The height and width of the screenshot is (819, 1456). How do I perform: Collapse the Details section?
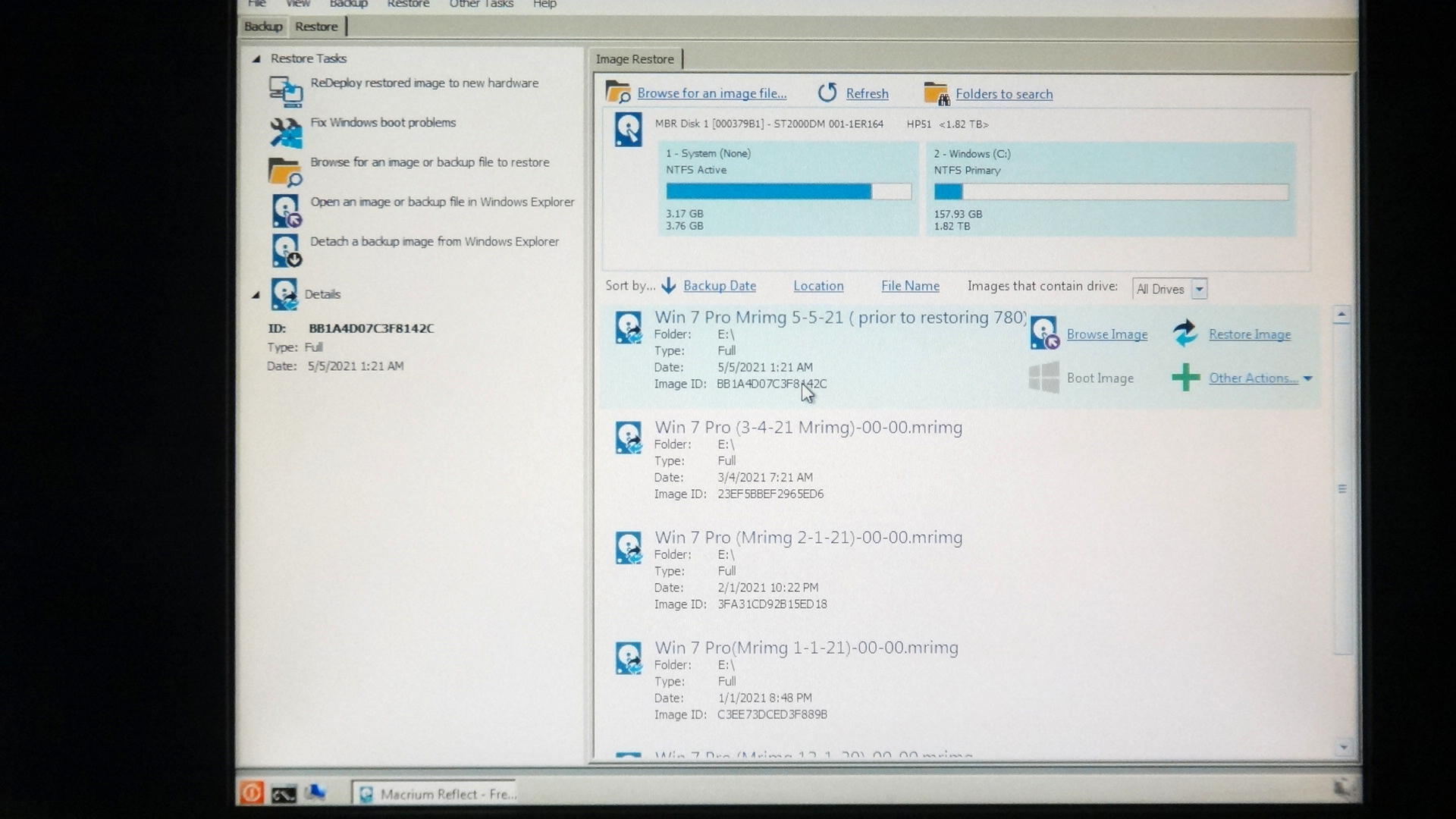pyautogui.click(x=256, y=294)
